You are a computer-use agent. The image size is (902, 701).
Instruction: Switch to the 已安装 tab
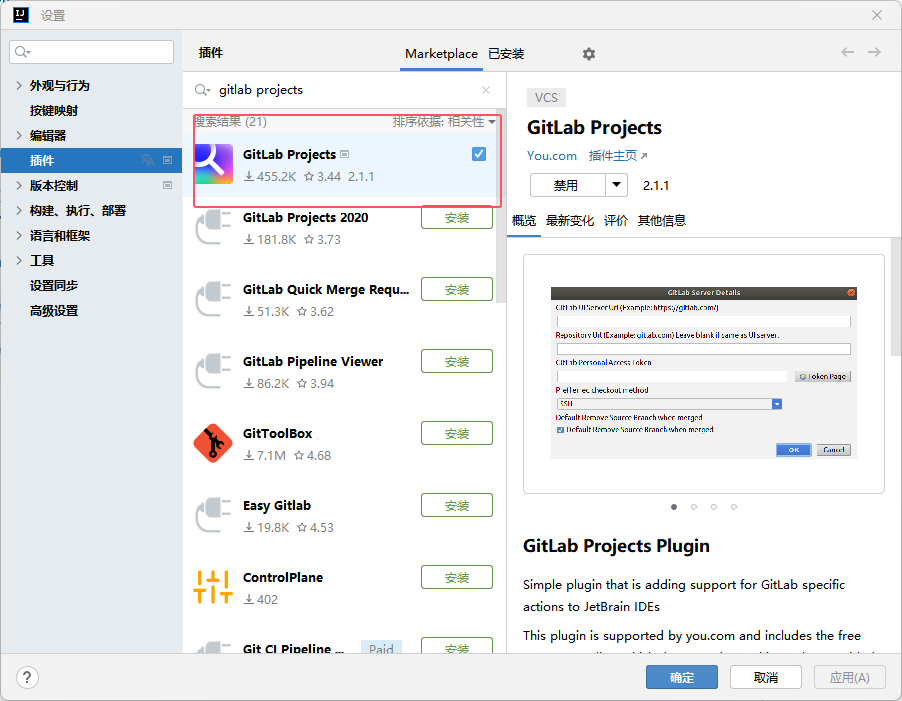tap(506, 54)
